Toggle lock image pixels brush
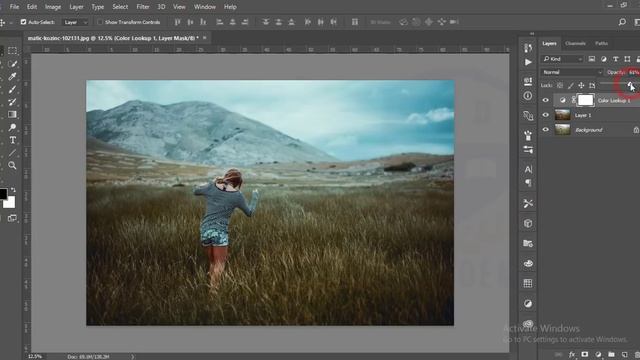The height and width of the screenshot is (360, 640). 571,85
